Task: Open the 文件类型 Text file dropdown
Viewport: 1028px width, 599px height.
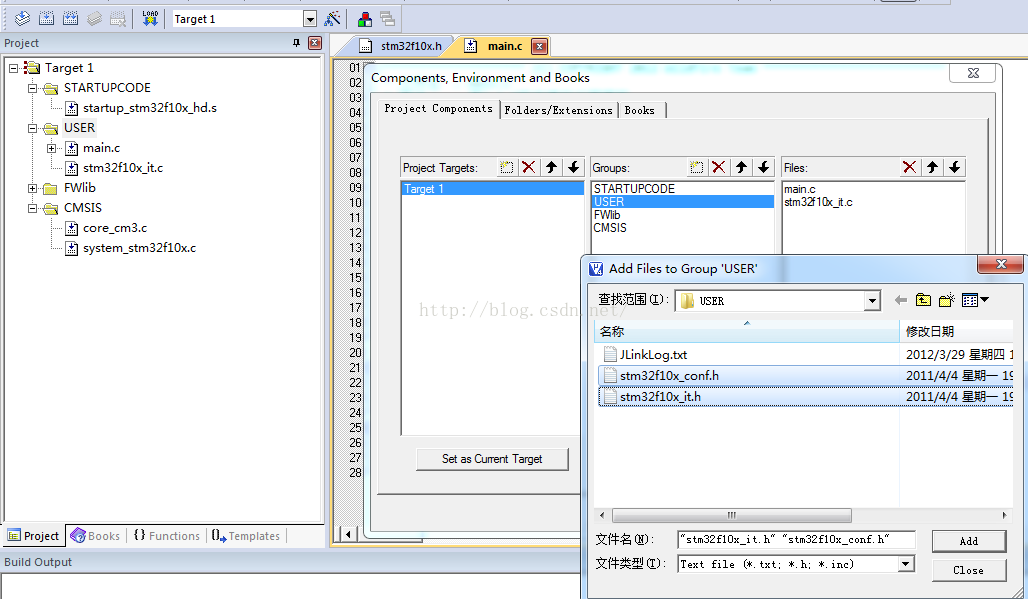Action: tap(906, 564)
